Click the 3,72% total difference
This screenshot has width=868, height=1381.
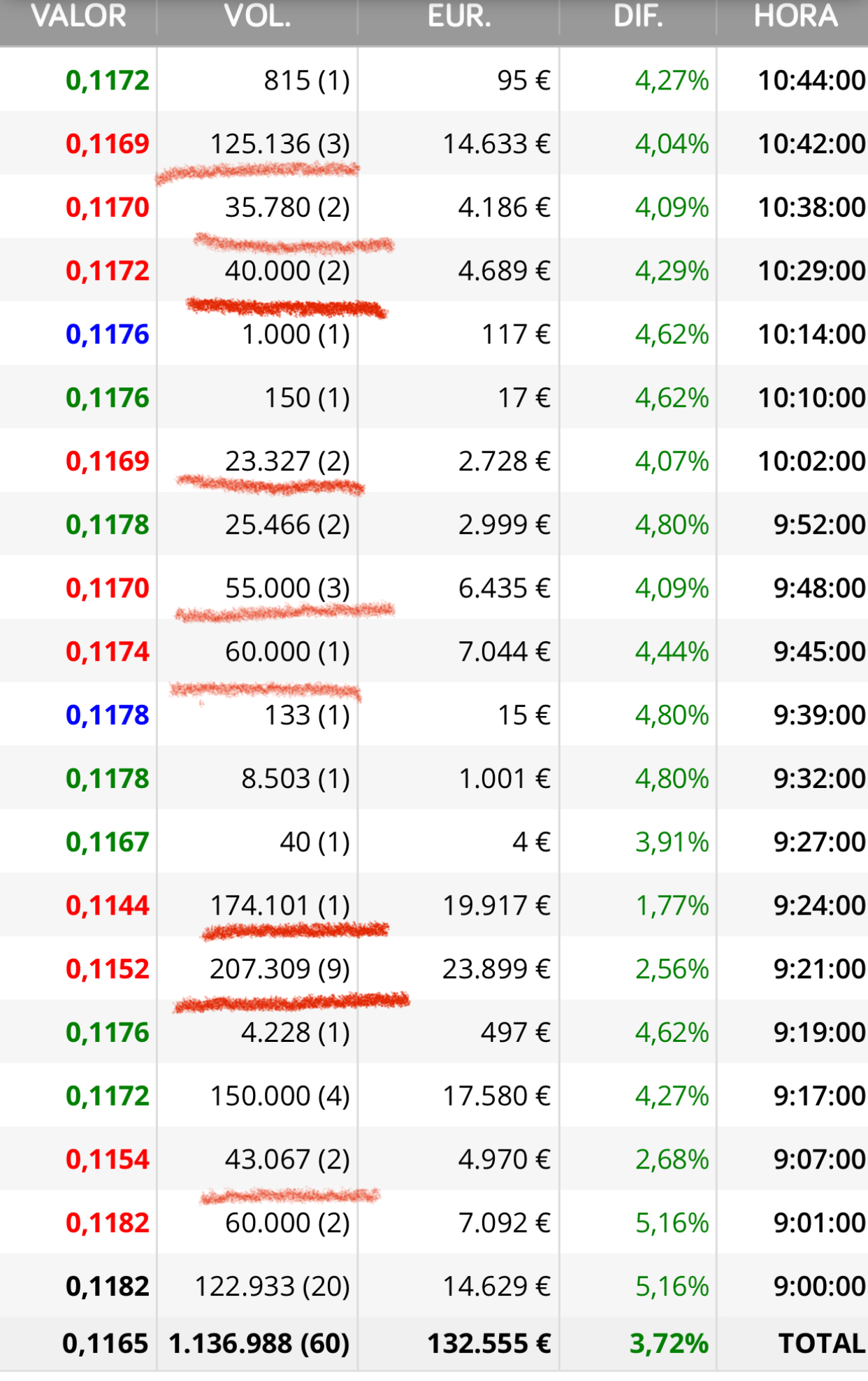pyautogui.click(x=669, y=1345)
